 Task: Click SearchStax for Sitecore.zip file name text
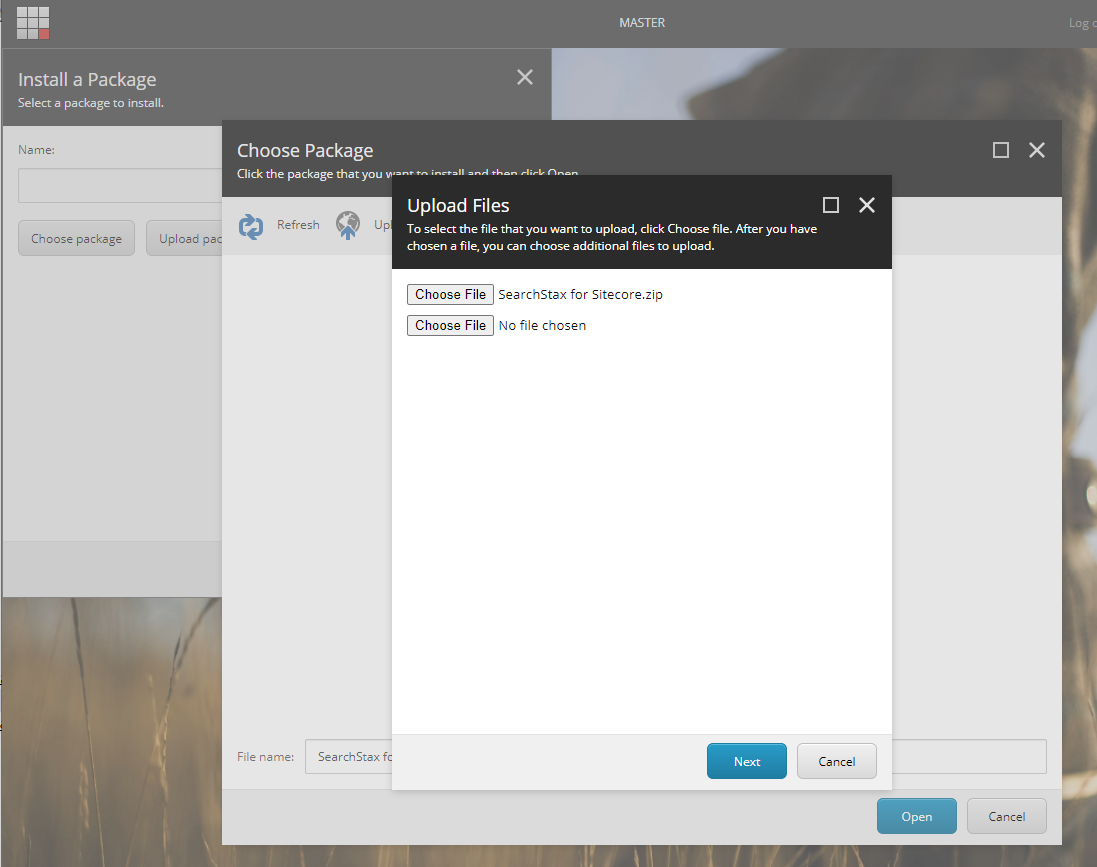click(x=580, y=295)
